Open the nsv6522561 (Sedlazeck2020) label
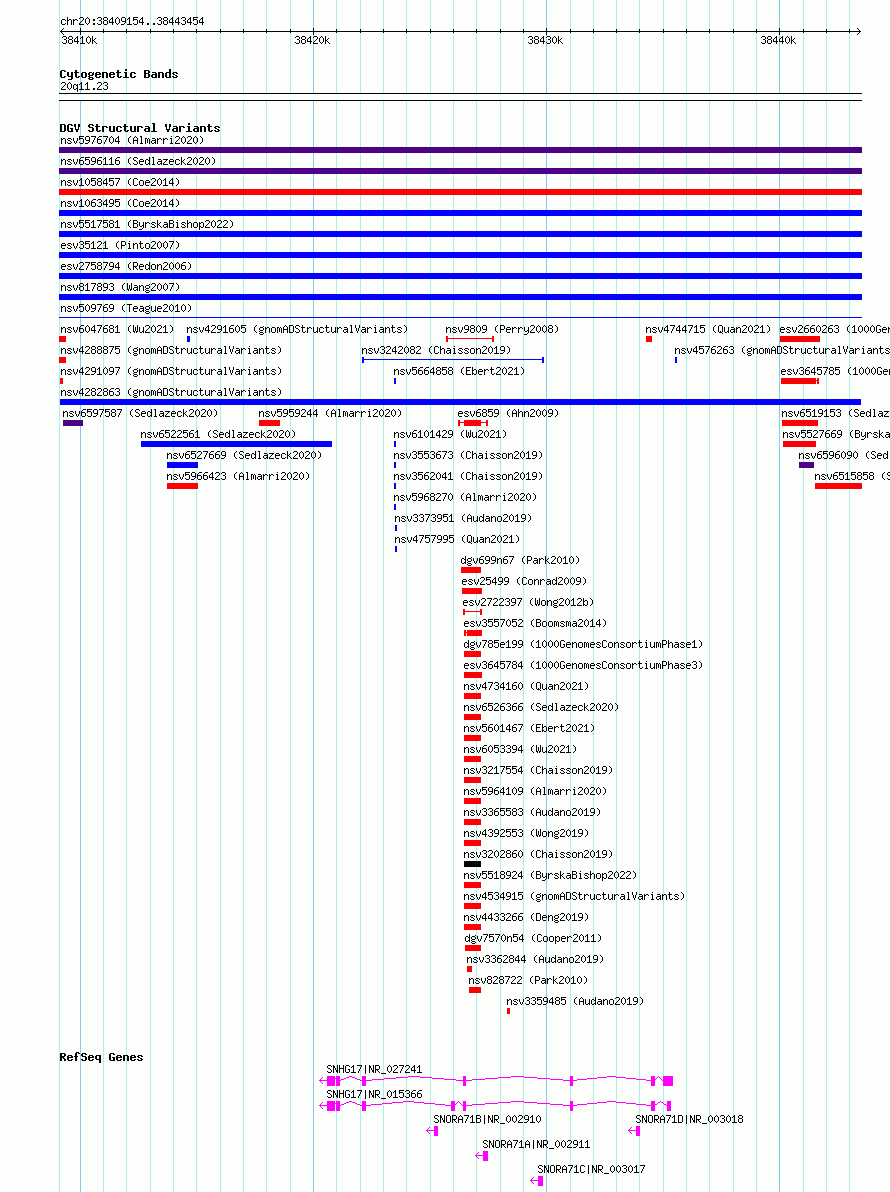This screenshot has height=1192, width=890. coord(218,435)
